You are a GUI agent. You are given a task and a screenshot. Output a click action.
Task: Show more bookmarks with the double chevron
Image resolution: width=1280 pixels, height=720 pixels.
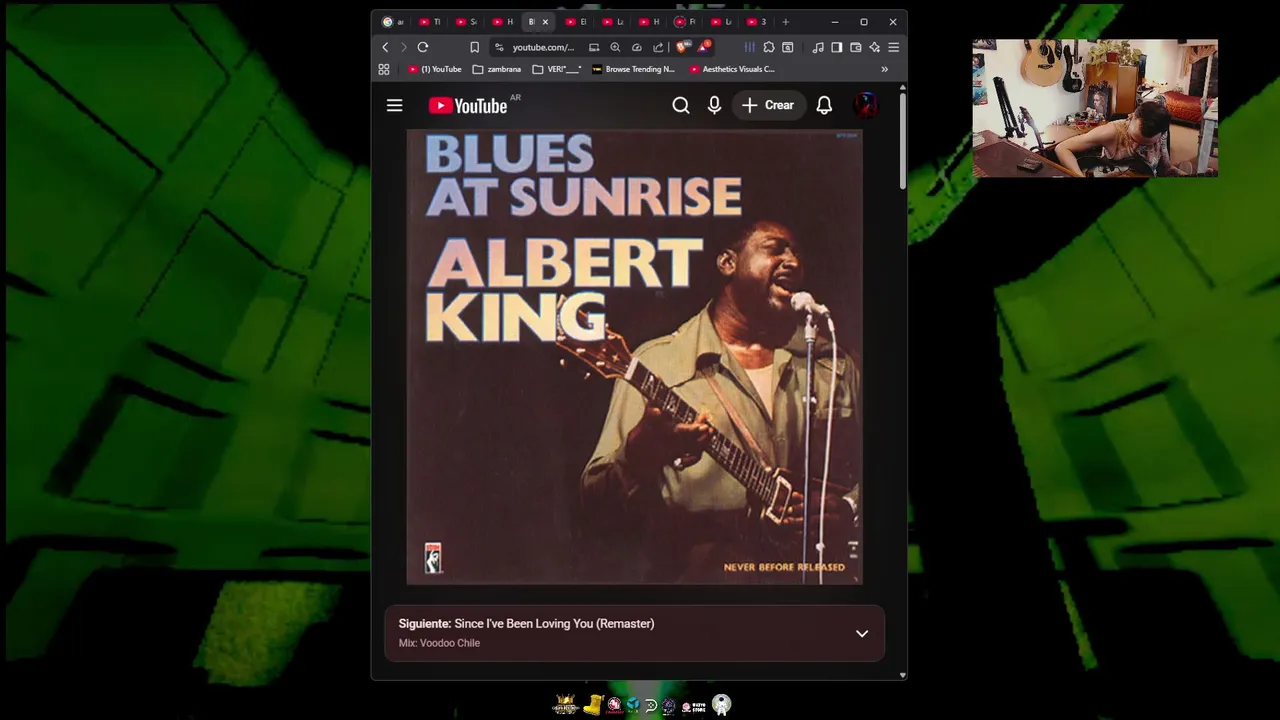884,69
